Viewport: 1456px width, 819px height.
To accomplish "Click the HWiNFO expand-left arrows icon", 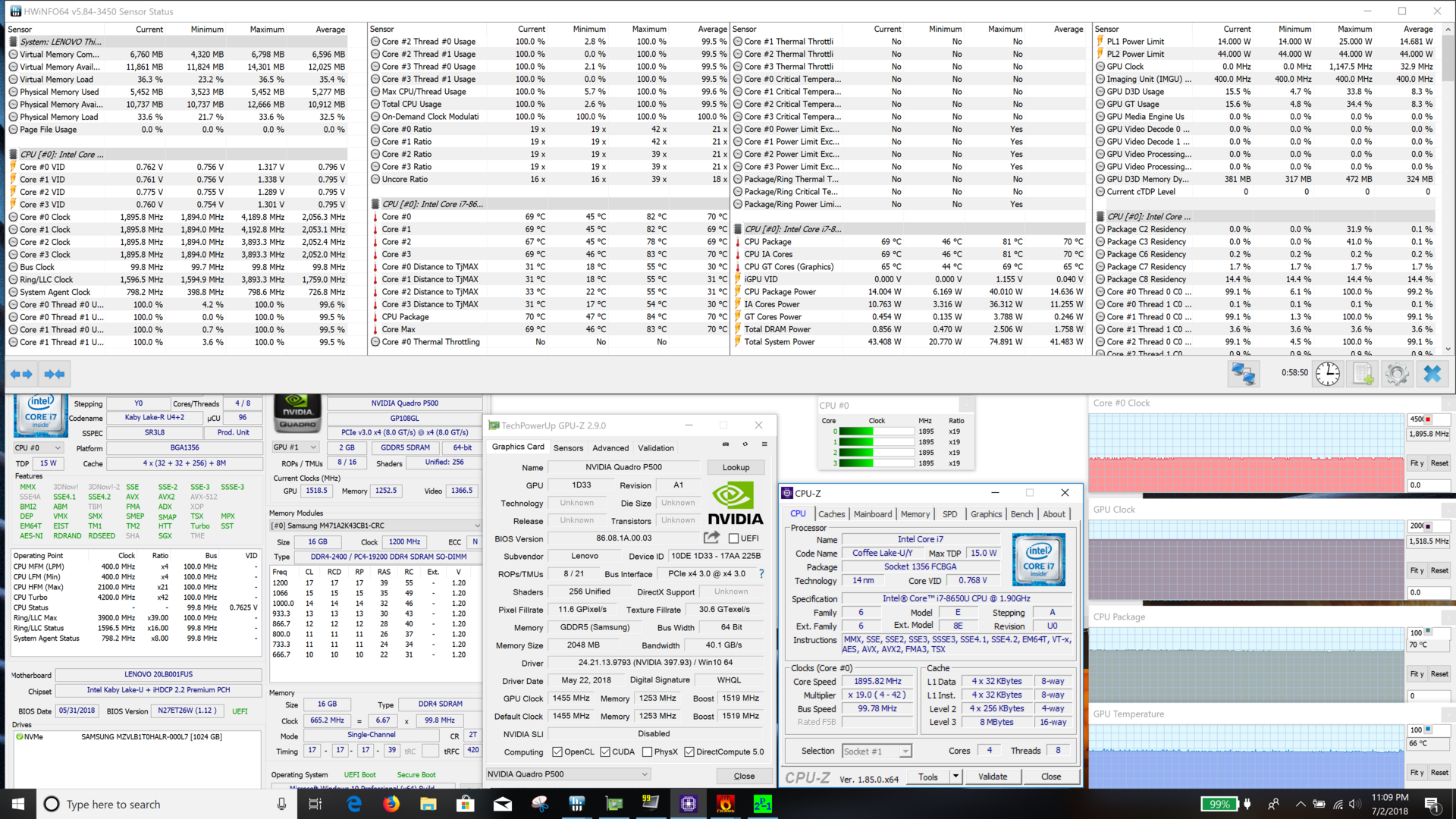I will (x=21, y=374).
